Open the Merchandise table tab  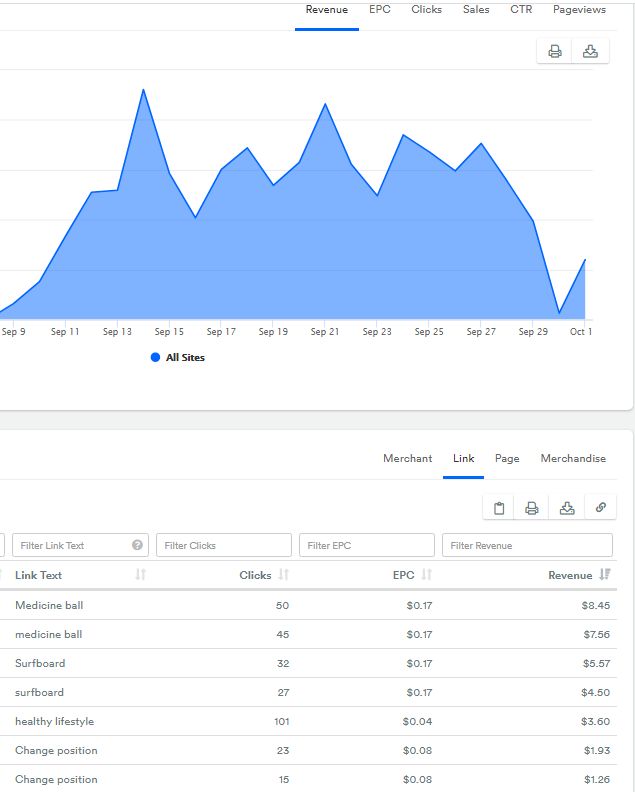pos(573,458)
